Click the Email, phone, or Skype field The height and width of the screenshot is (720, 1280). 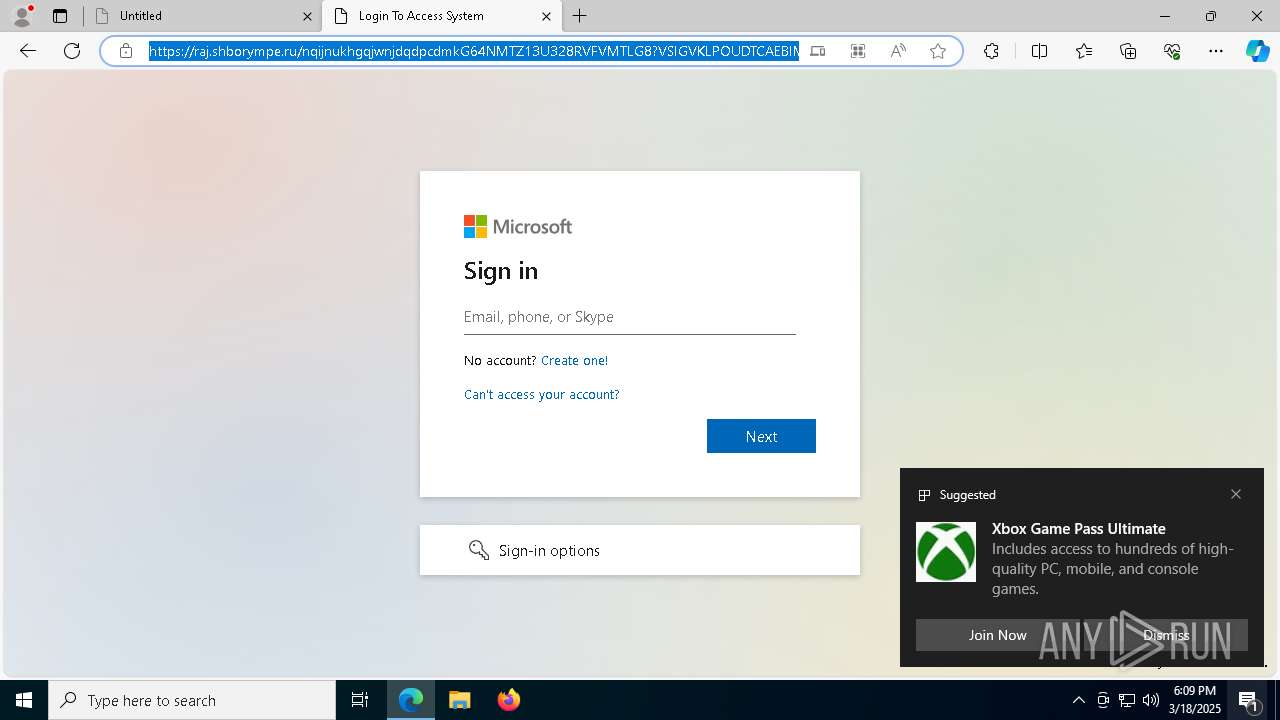[x=630, y=317]
